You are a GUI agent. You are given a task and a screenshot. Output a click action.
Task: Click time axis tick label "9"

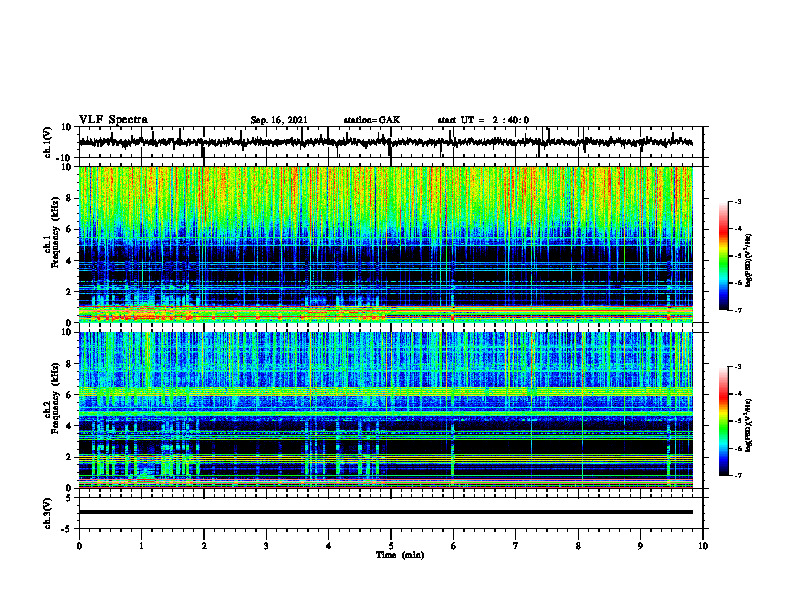click(x=640, y=546)
